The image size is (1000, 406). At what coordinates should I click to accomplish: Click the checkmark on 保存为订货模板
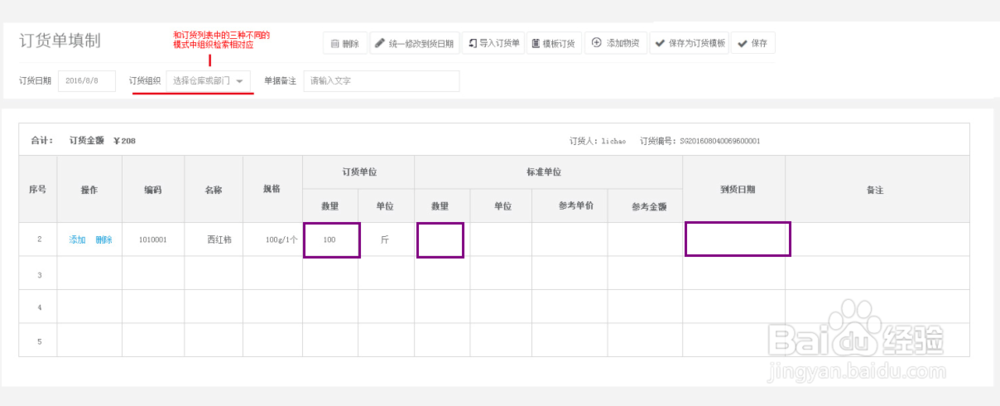(659, 44)
